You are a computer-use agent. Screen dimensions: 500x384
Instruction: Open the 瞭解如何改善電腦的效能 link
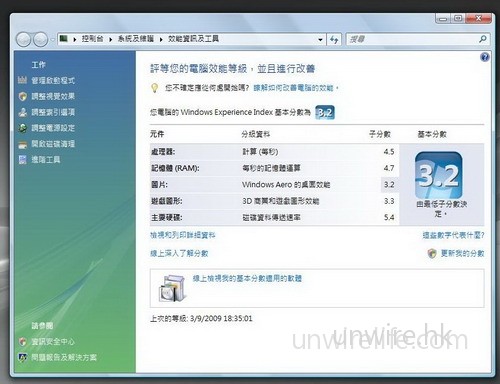[293, 88]
